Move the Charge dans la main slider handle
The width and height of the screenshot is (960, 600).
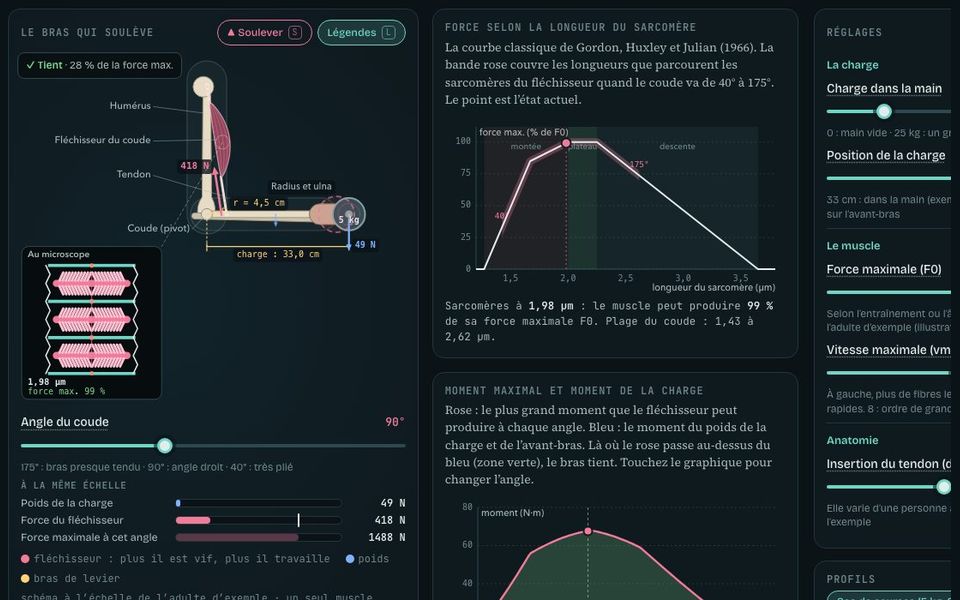tap(883, 111)
